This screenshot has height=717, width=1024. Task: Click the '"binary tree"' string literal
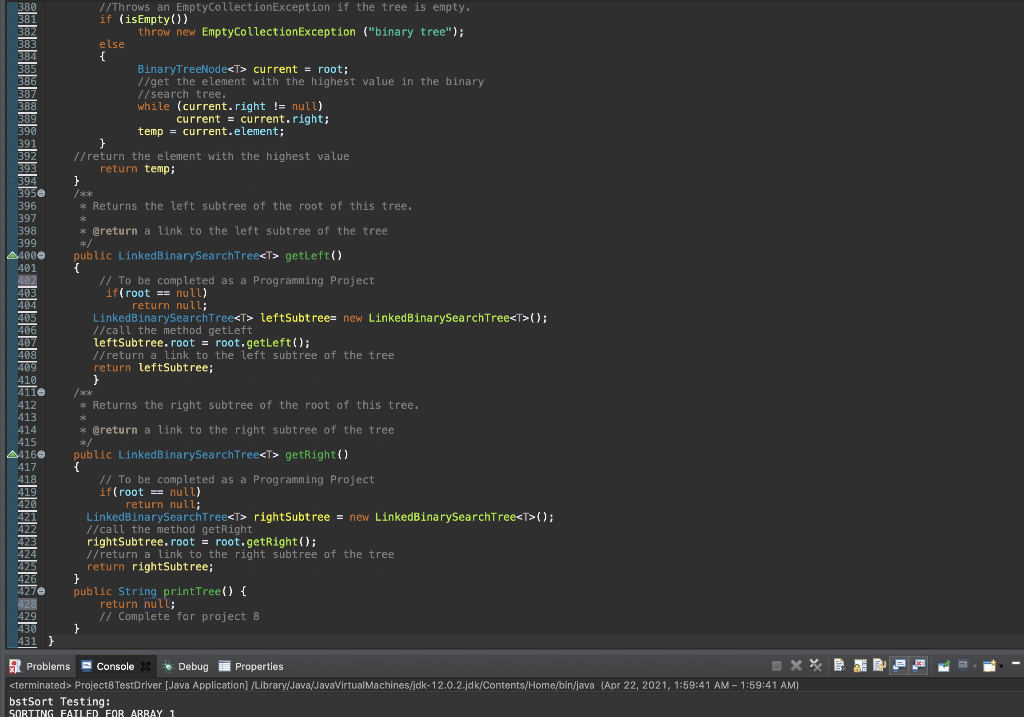tap(411, 32)
